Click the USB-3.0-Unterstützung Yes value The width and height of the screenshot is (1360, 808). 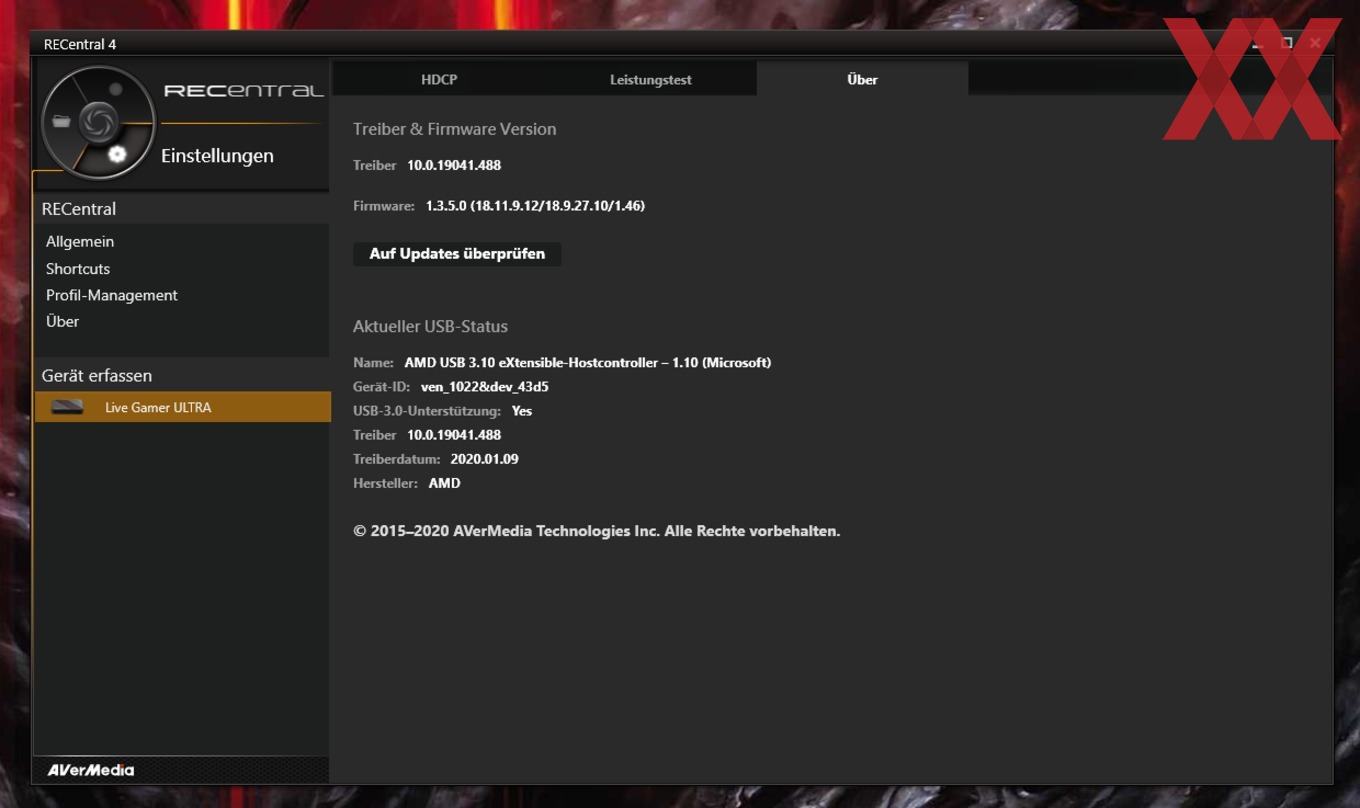(x=522, y=411)
